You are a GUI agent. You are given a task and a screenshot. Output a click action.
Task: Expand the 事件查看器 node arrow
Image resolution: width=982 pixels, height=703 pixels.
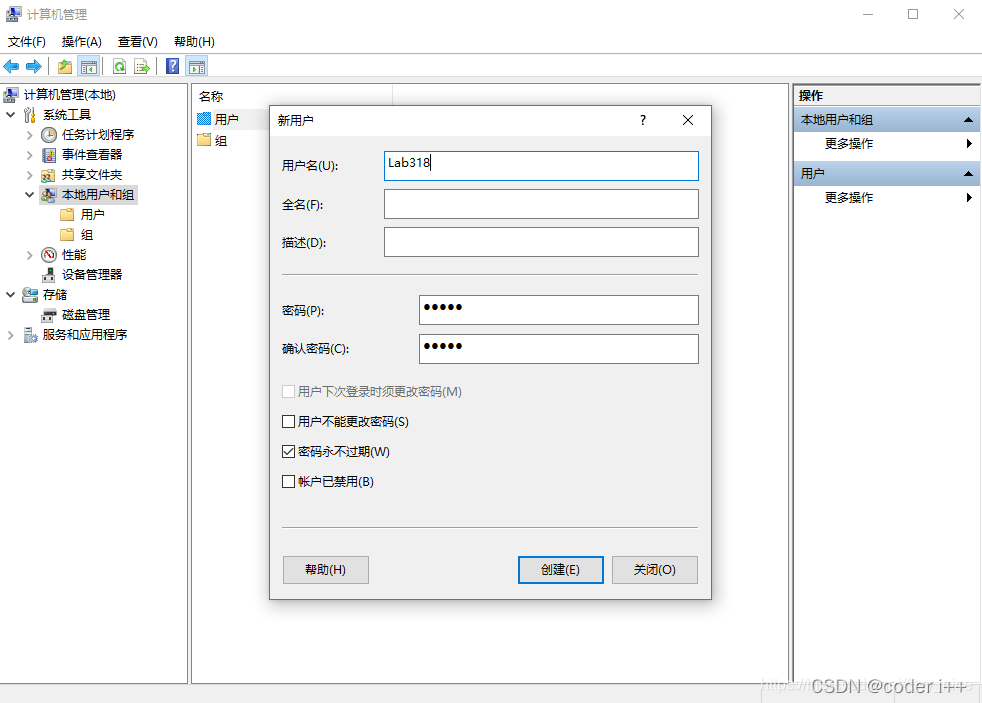[x=29, y=155]
